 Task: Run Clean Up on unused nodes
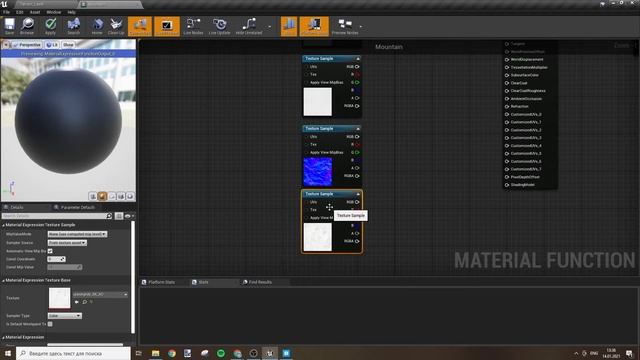pyautogui.click(x=116, y=26)
